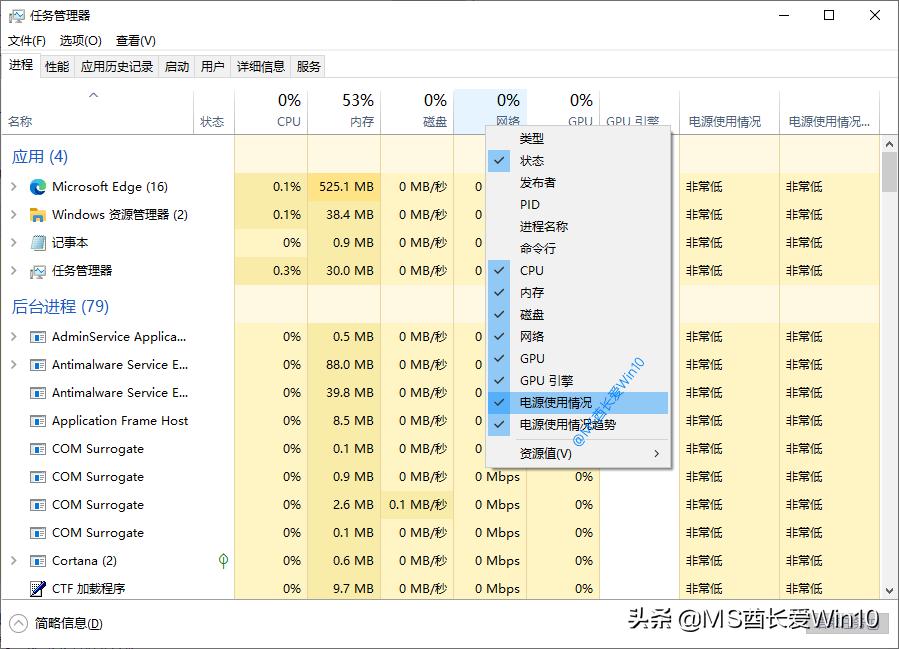The height and width of the screenshot is (649, 899).
Task: Expand the Windows 资源管理器 group
Action: 13,214
